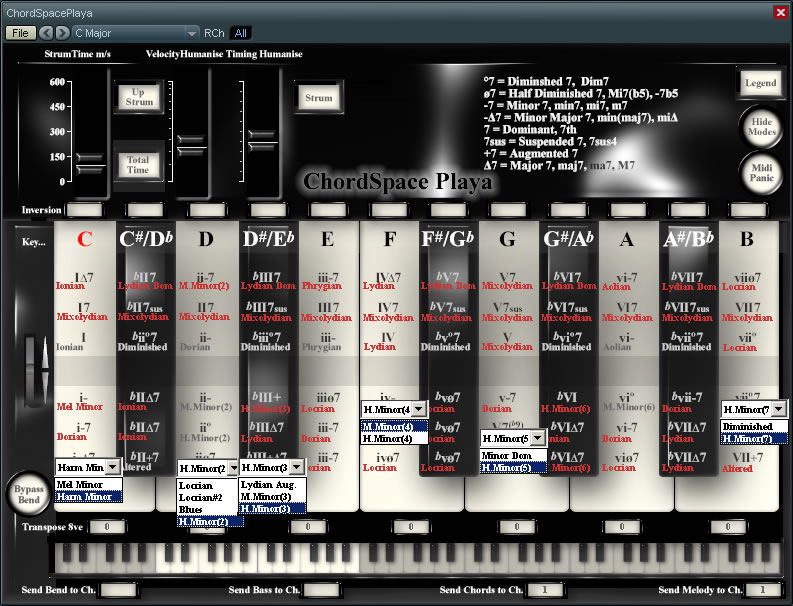Click the last Transpose 8ve value box
The image size is (793, 606).
[728, 527]
